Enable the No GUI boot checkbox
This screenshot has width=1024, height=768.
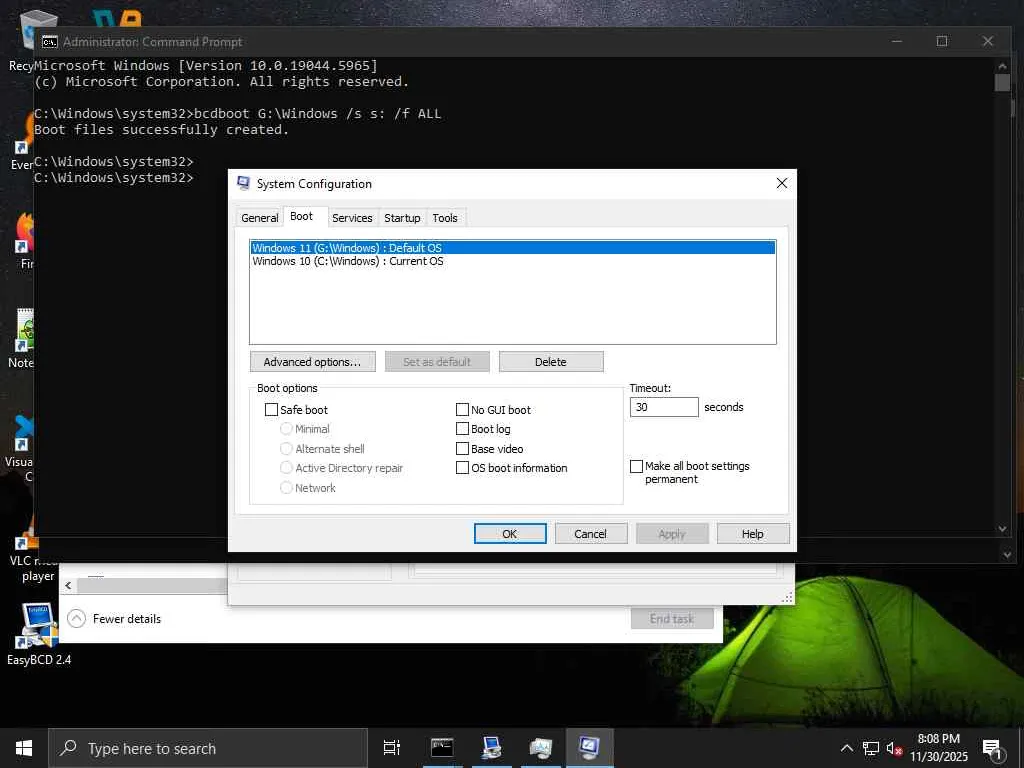pyautogui.click(x=462, y=409)
